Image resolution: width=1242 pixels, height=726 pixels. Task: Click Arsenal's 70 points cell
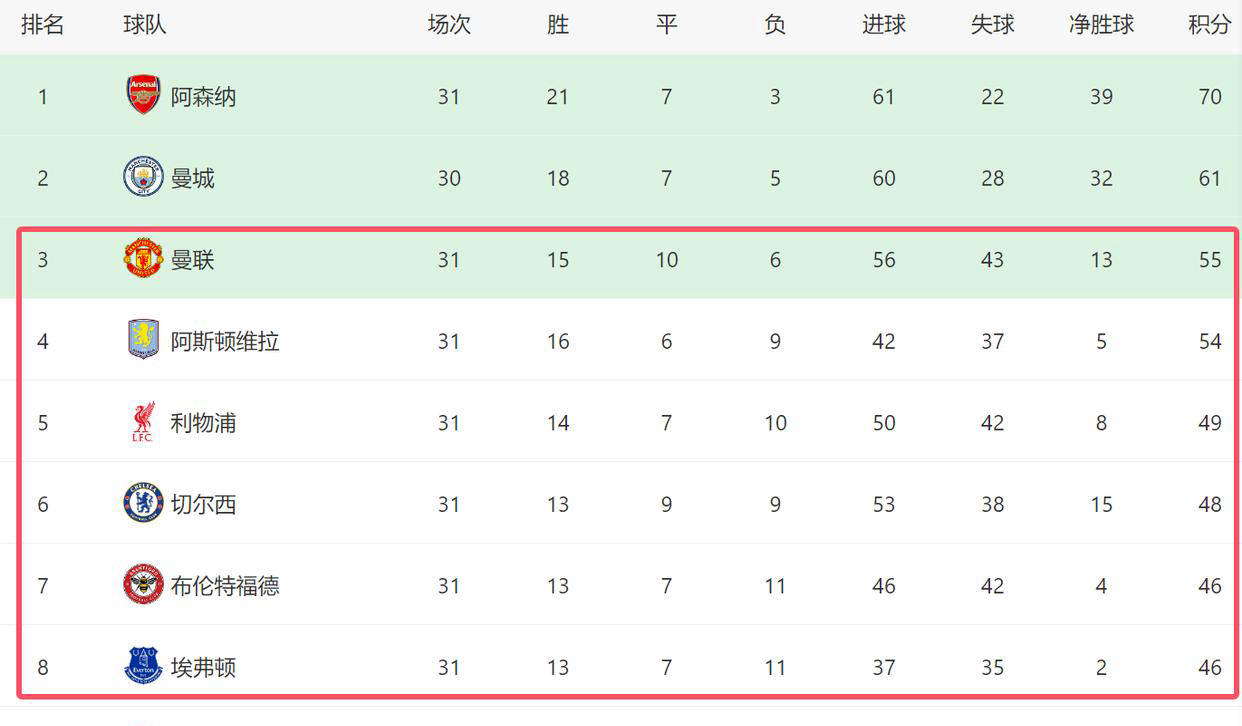(x=1210, y=97)
